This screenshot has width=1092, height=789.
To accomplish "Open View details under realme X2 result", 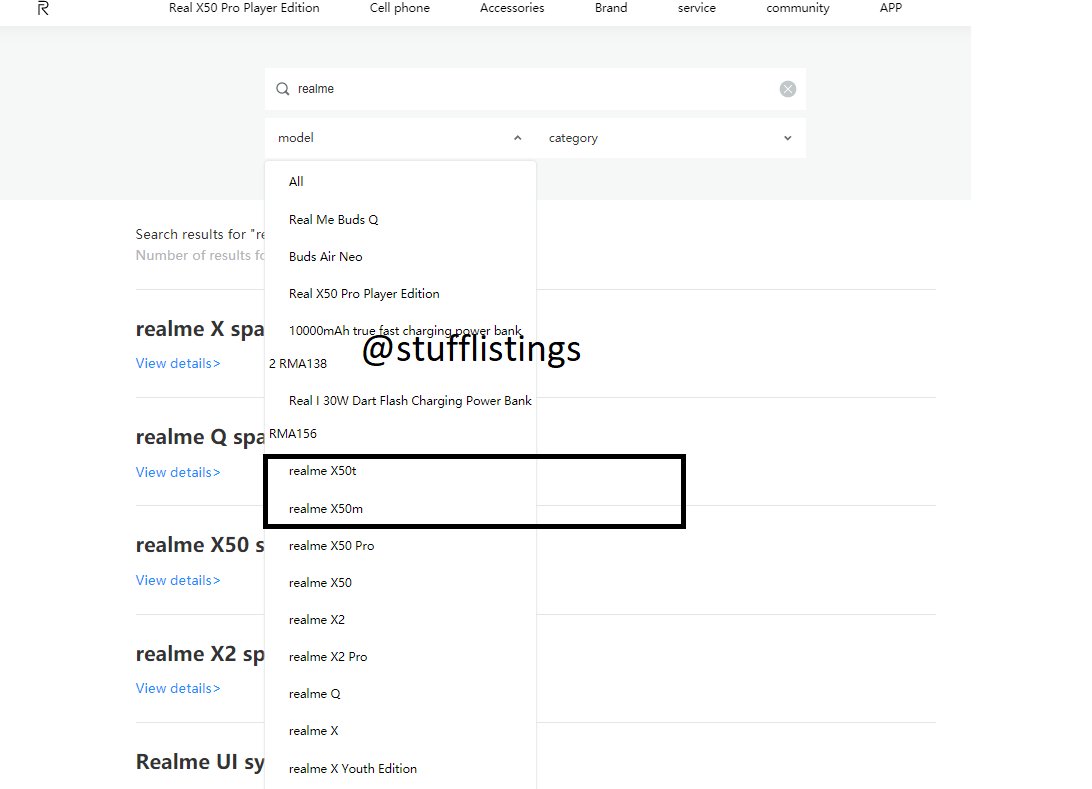I will coord(178,689).
